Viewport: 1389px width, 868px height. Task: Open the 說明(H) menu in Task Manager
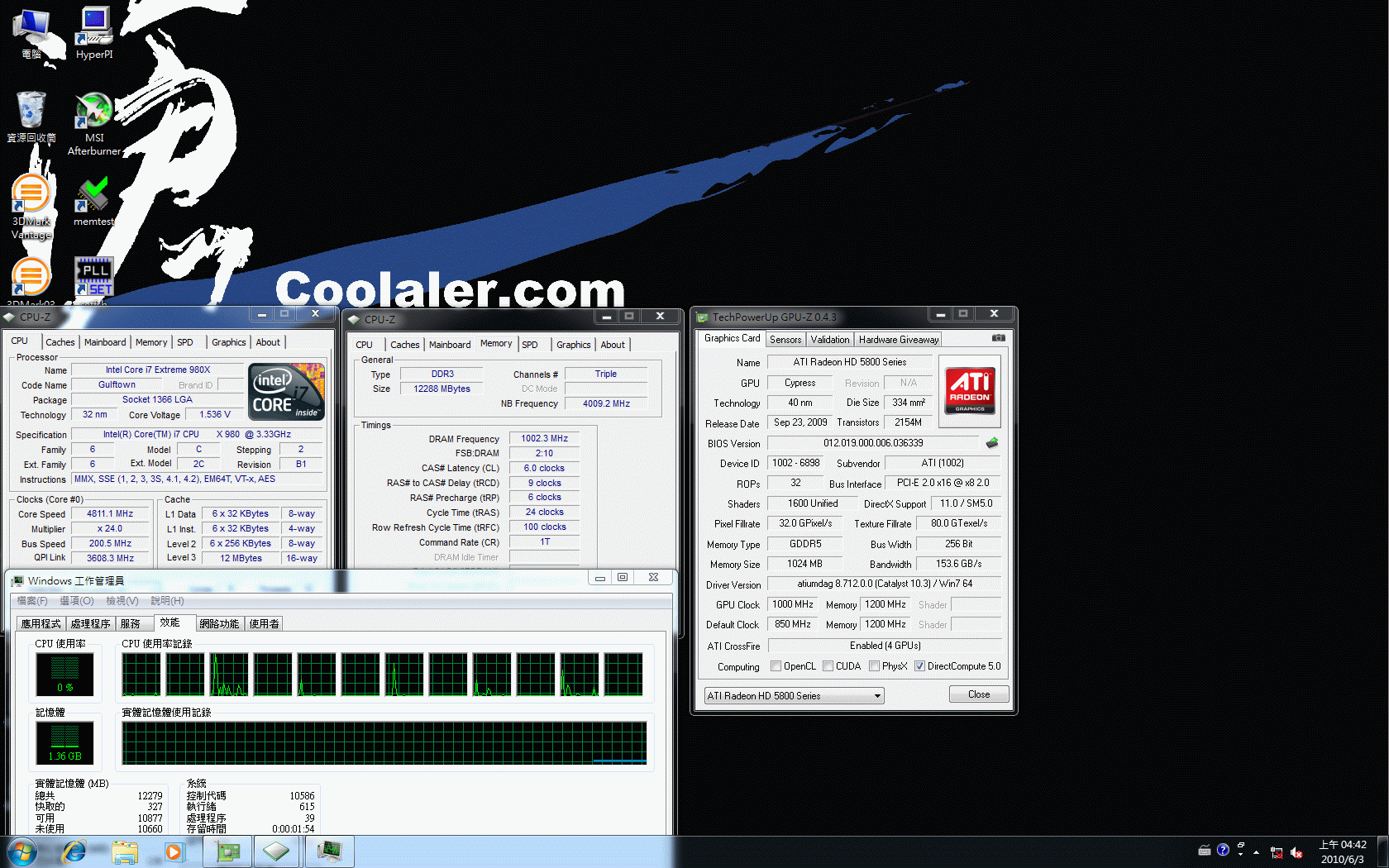click(x=168, y=601)
